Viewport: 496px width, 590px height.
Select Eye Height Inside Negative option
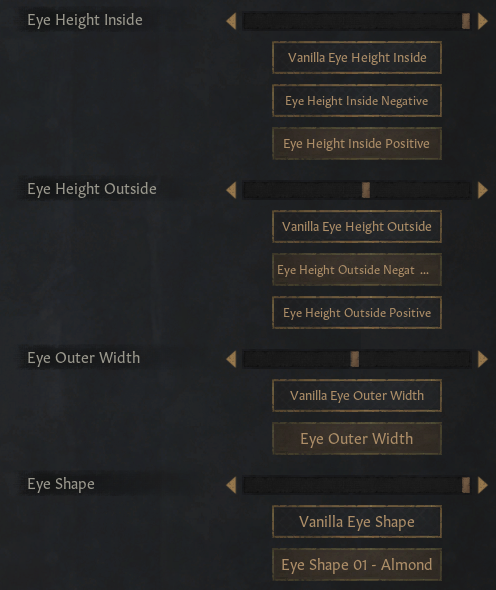point(357,100)
